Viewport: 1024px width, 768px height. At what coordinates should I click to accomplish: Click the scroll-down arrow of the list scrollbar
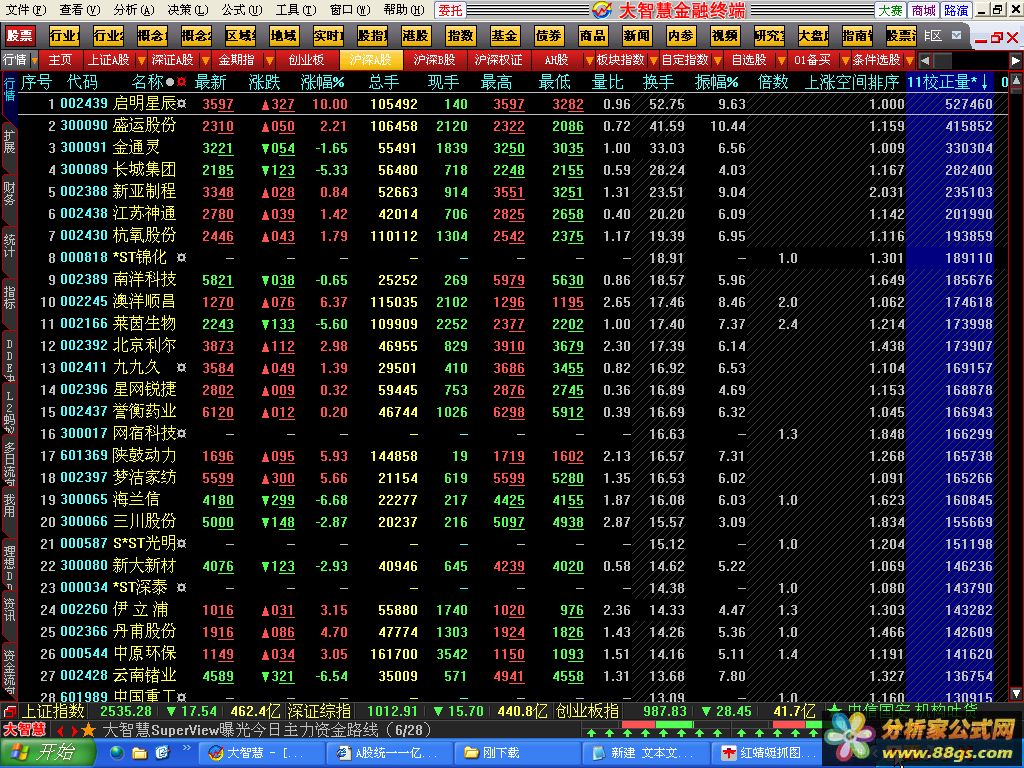[1016, 693]
